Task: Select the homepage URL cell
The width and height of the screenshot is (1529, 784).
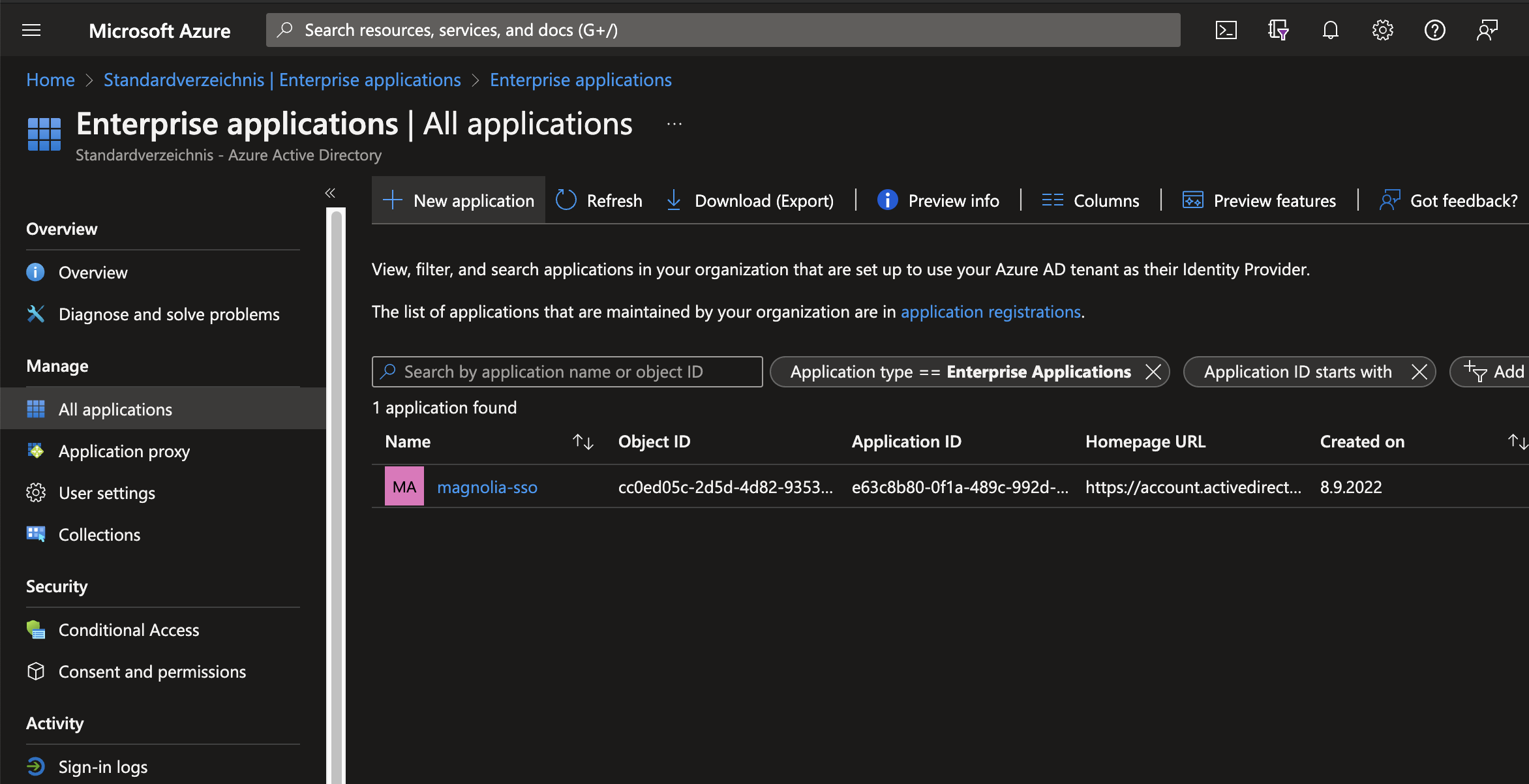Action: [x=1193, y=487]
